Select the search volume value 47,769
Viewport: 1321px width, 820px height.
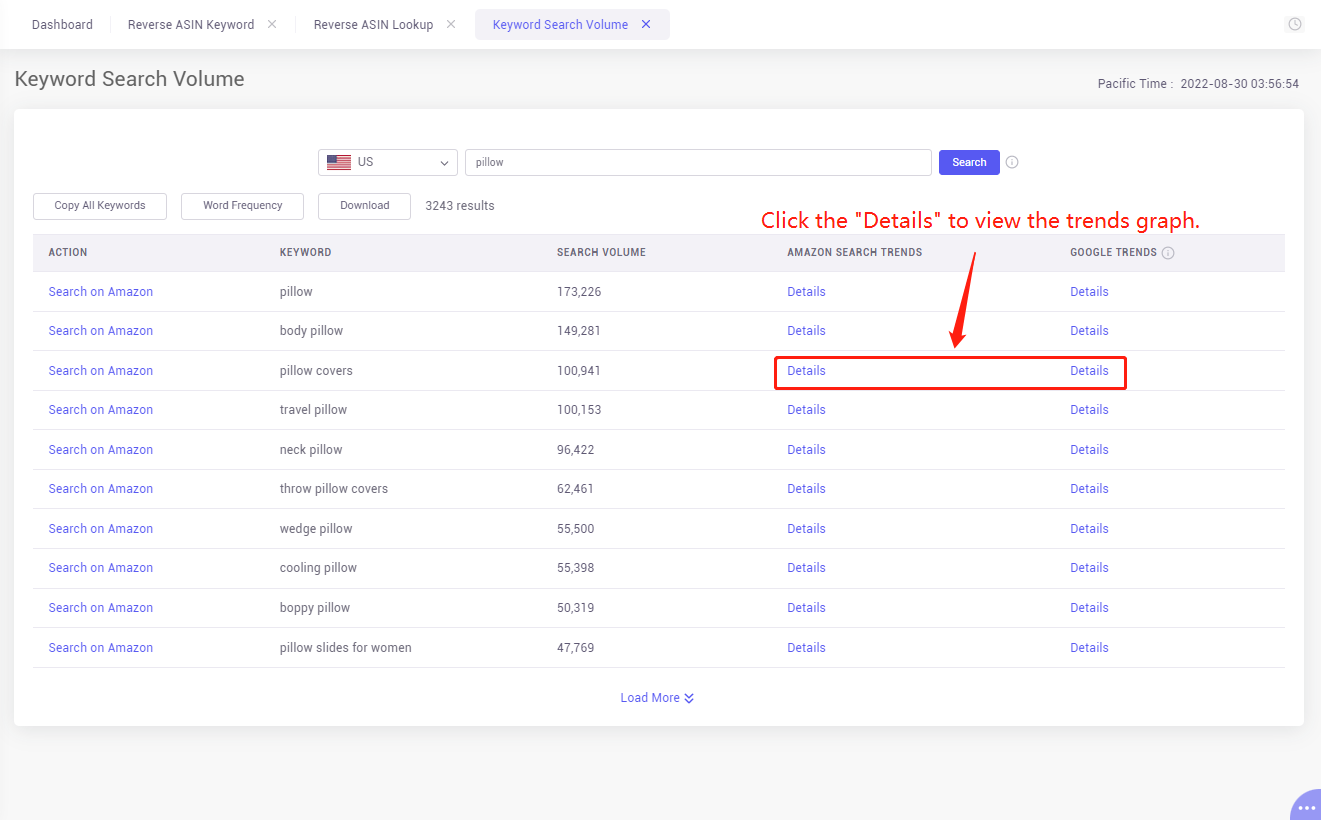(576, 648)
